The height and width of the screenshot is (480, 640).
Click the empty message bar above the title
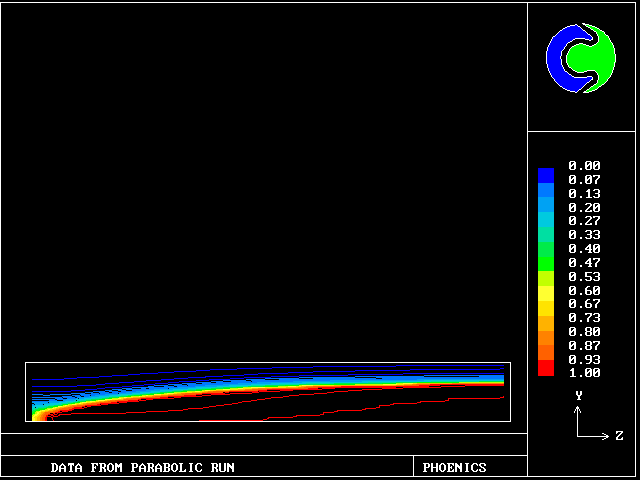(x=264, y=444)
